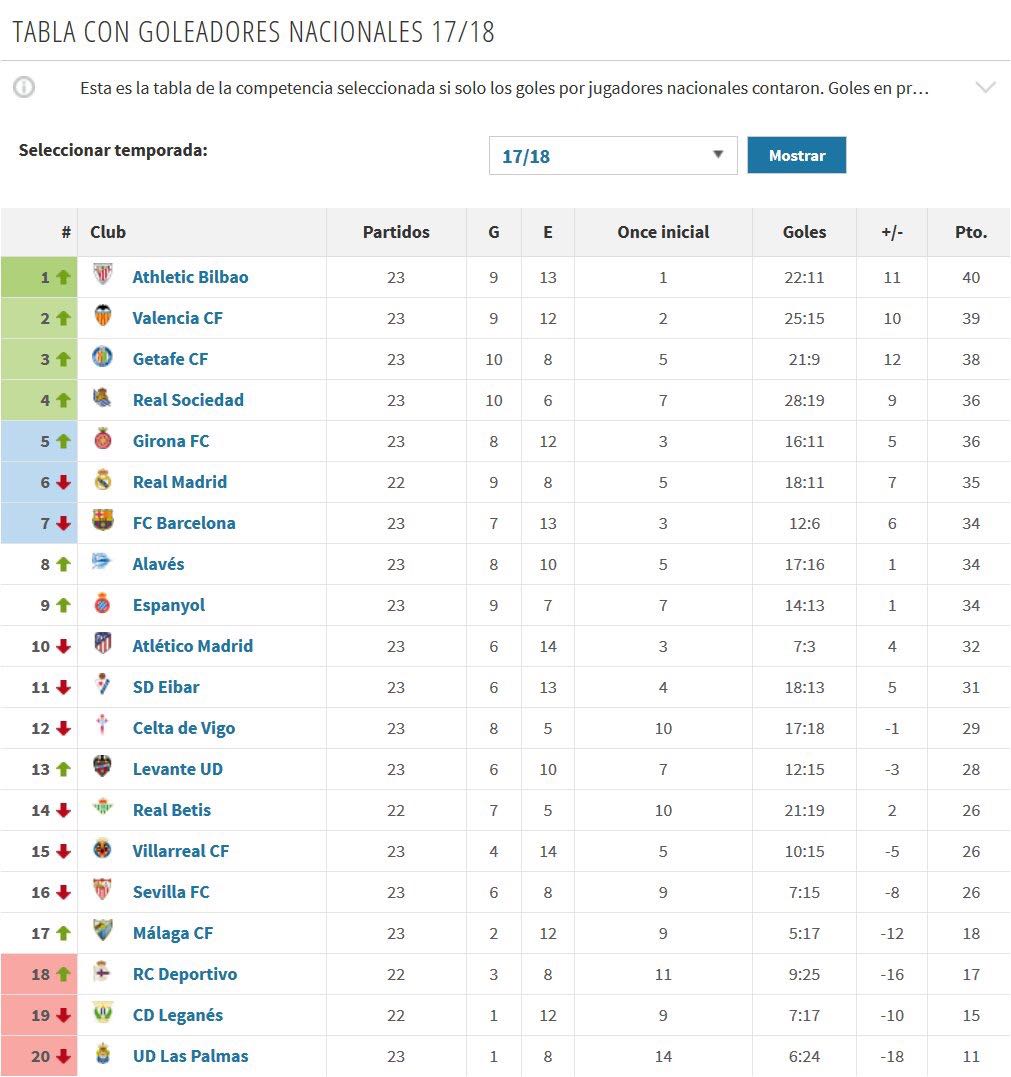The image size is (1011, 1077).
Task: Open the Sevilla FC club link
Action: [171, 892]
